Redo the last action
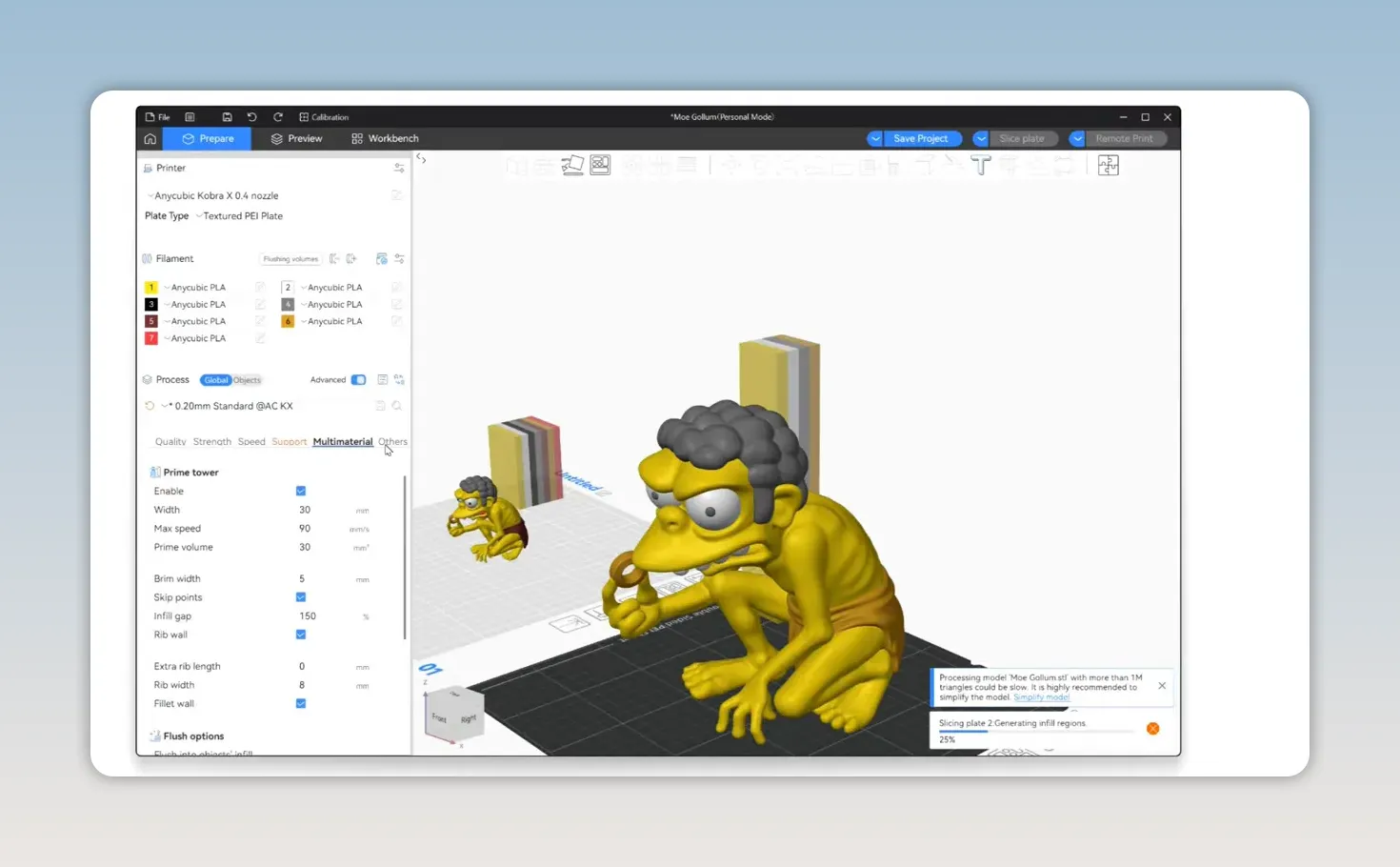Viewport: 1400px width, 867px height. (278, 117)
